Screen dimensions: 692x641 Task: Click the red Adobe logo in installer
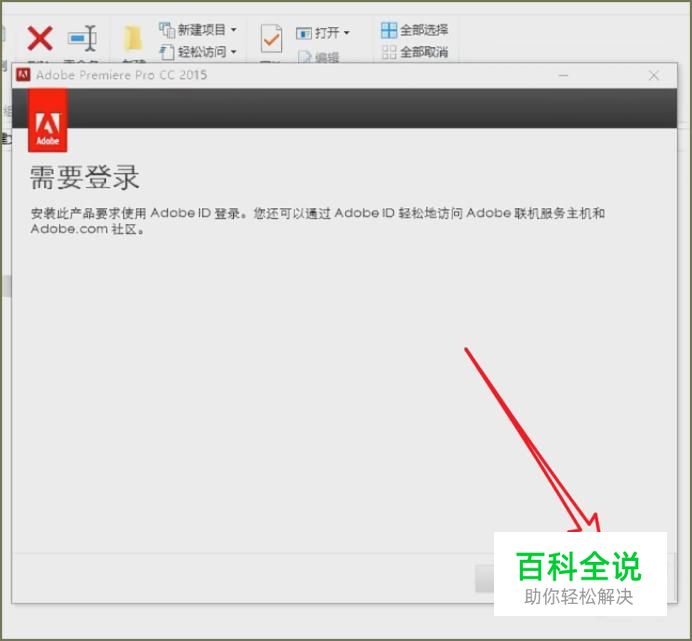48,120
